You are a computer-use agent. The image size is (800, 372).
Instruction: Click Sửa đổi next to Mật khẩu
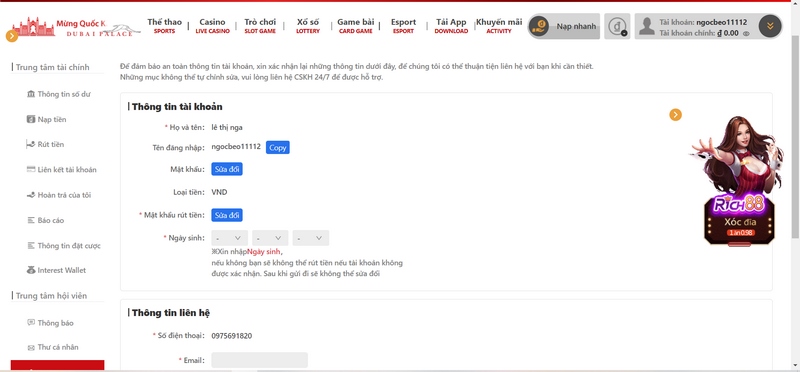[x=227, y=169]
